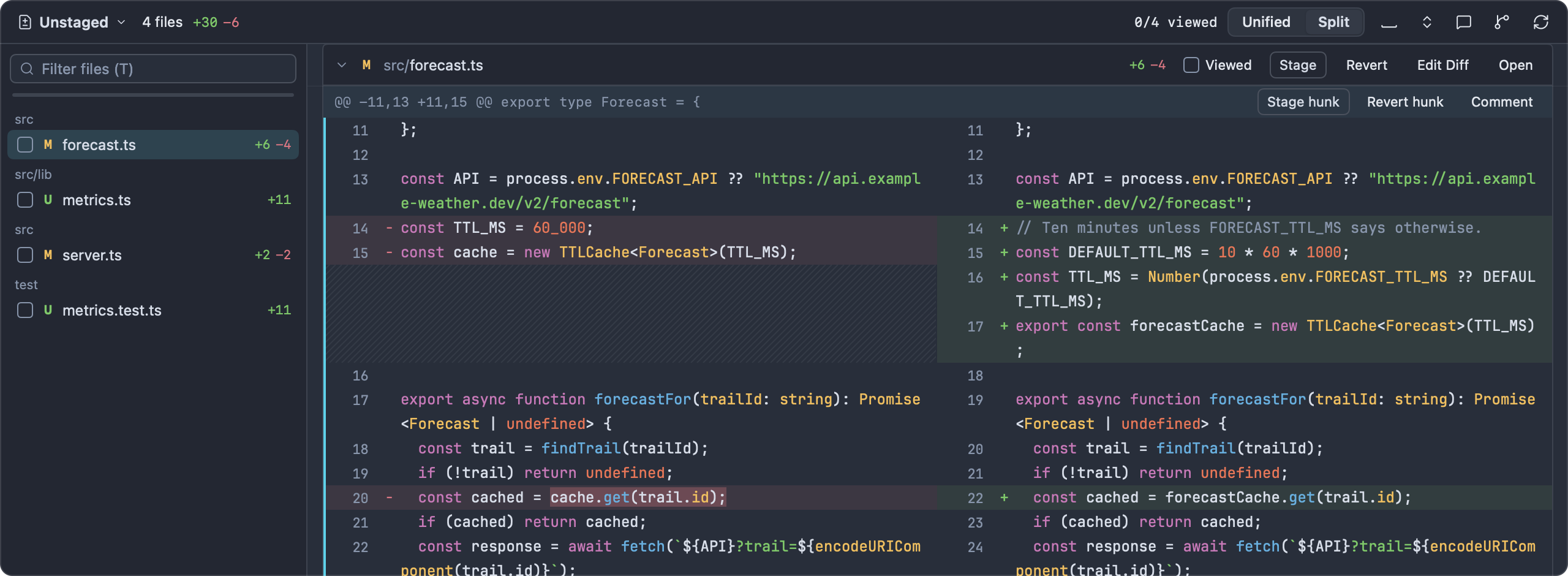Viewport: 1568px width, 576px height.
Task: Click the search magnifier icon in filter
Action: click(x=27, y=69)
